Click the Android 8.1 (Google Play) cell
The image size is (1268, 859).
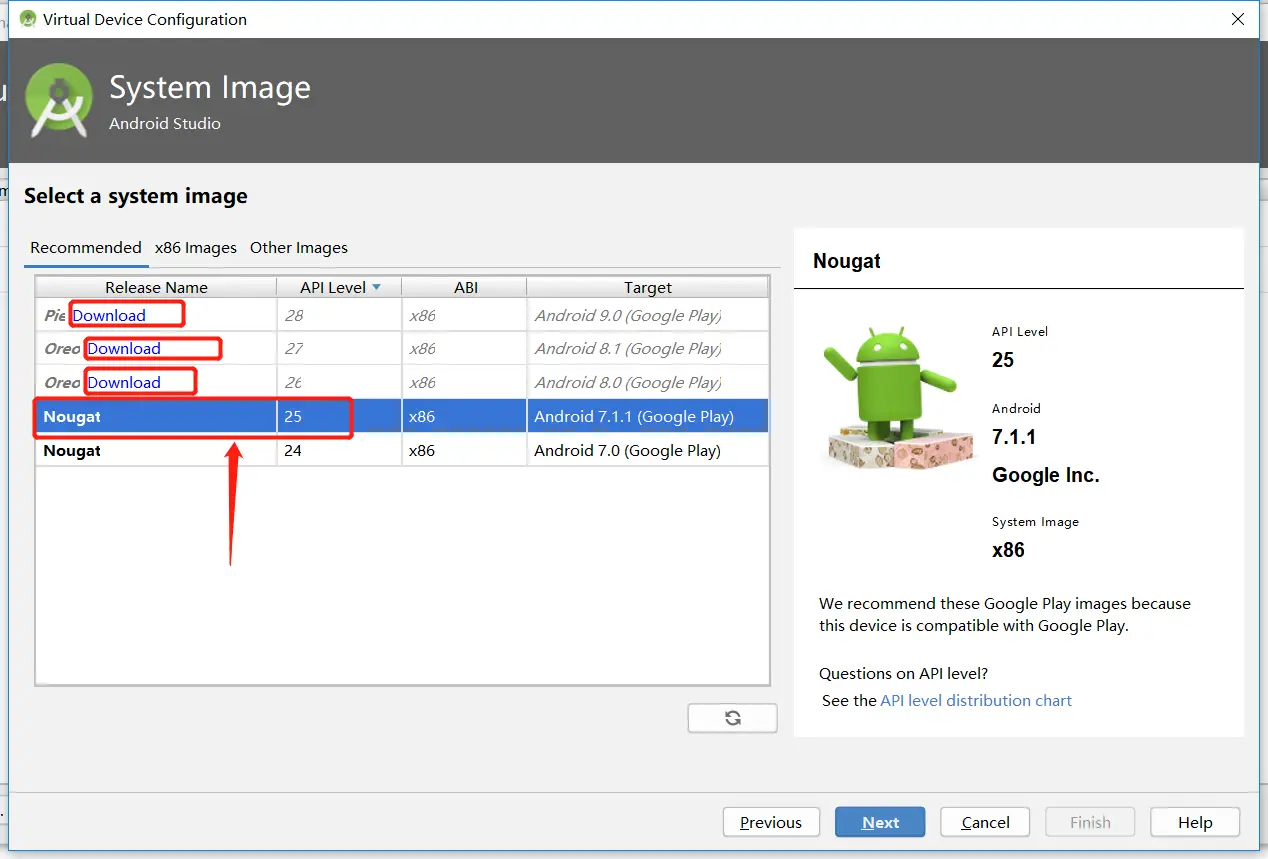tap(648, 348)
